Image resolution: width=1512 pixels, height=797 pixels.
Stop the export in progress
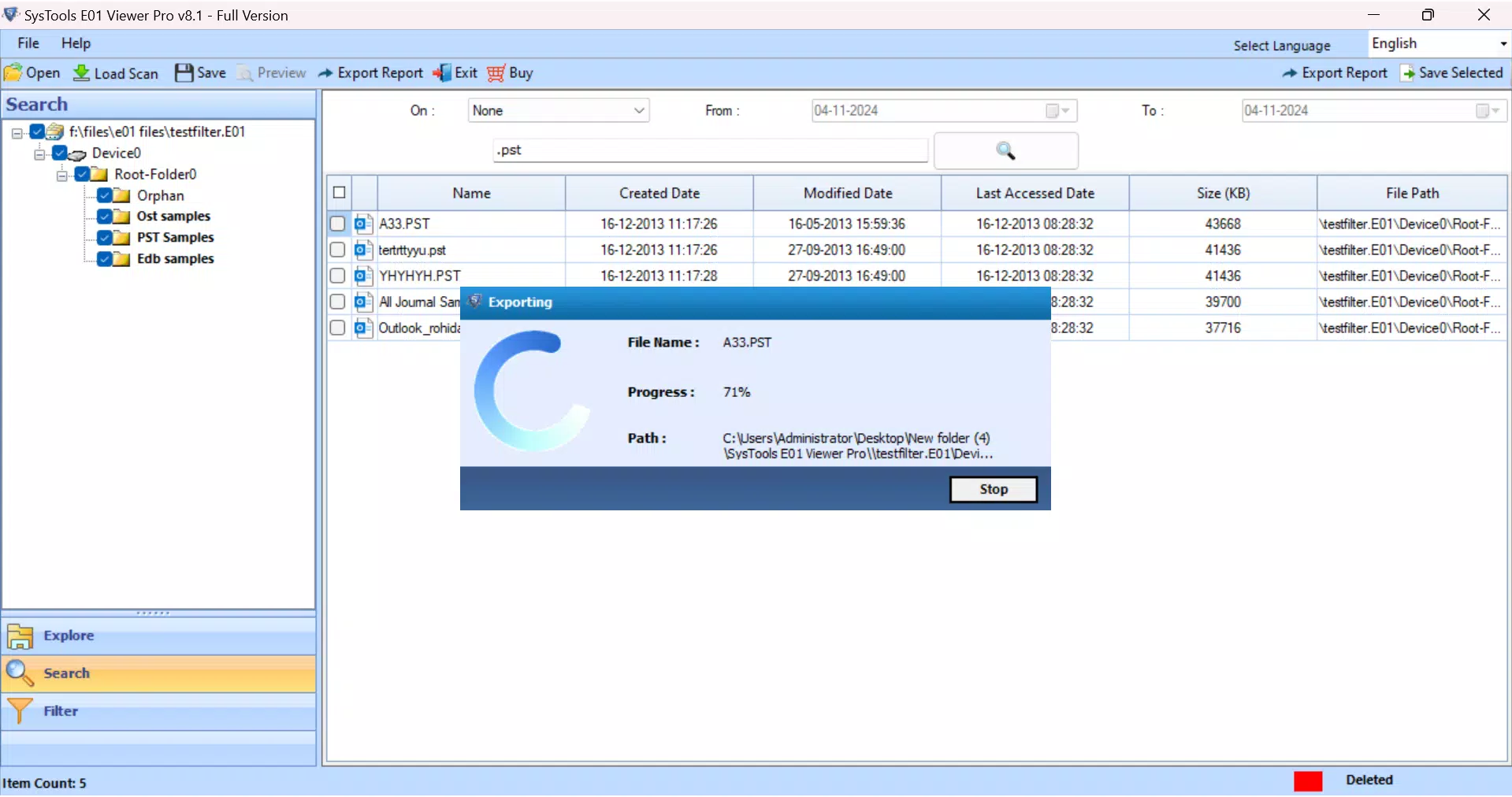click(994, 489)
